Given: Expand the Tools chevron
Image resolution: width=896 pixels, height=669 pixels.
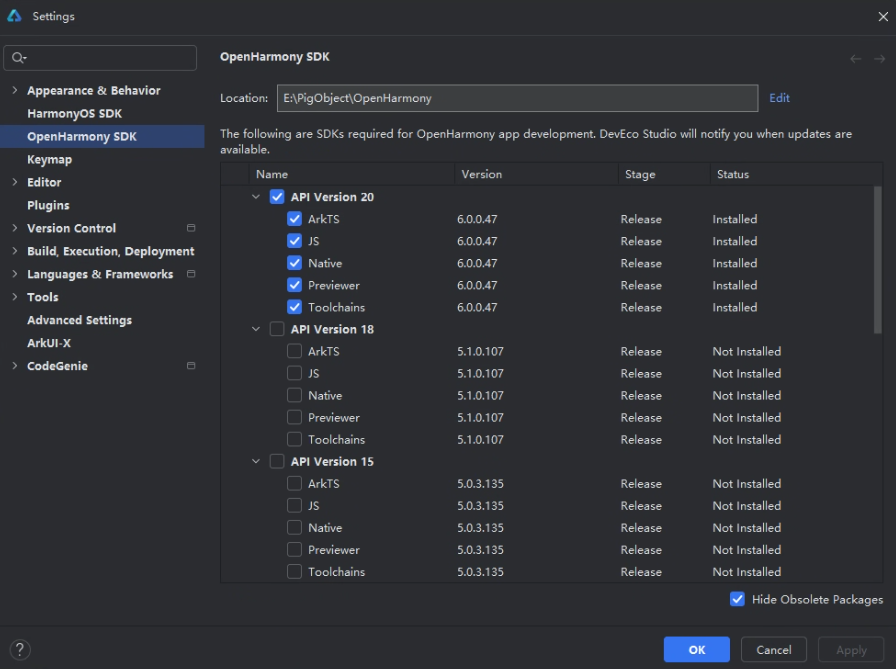Looking at the screenshot, I should click(15, 297).
